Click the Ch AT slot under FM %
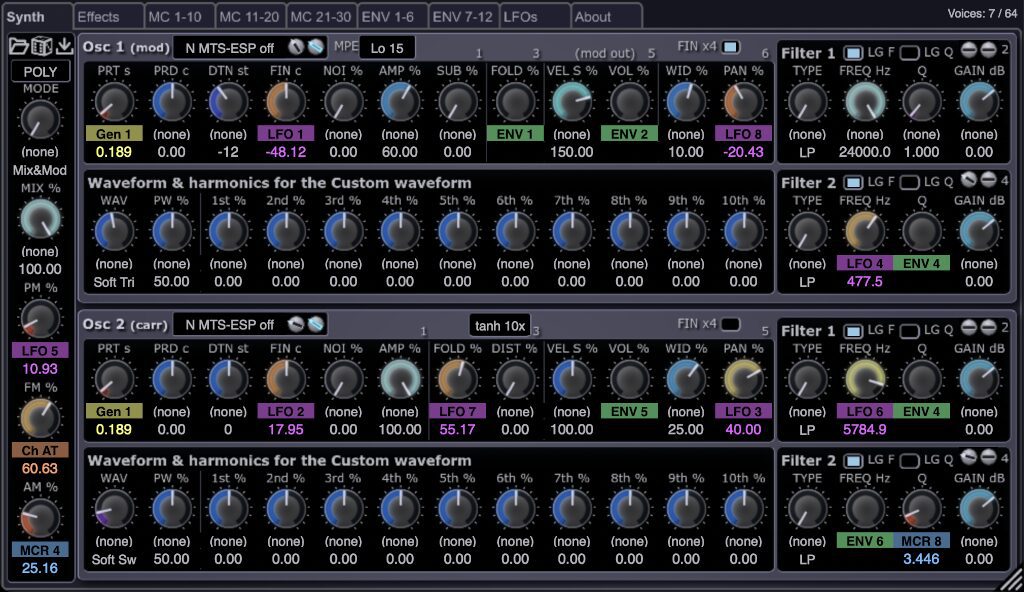 click(x=40, y=450)
